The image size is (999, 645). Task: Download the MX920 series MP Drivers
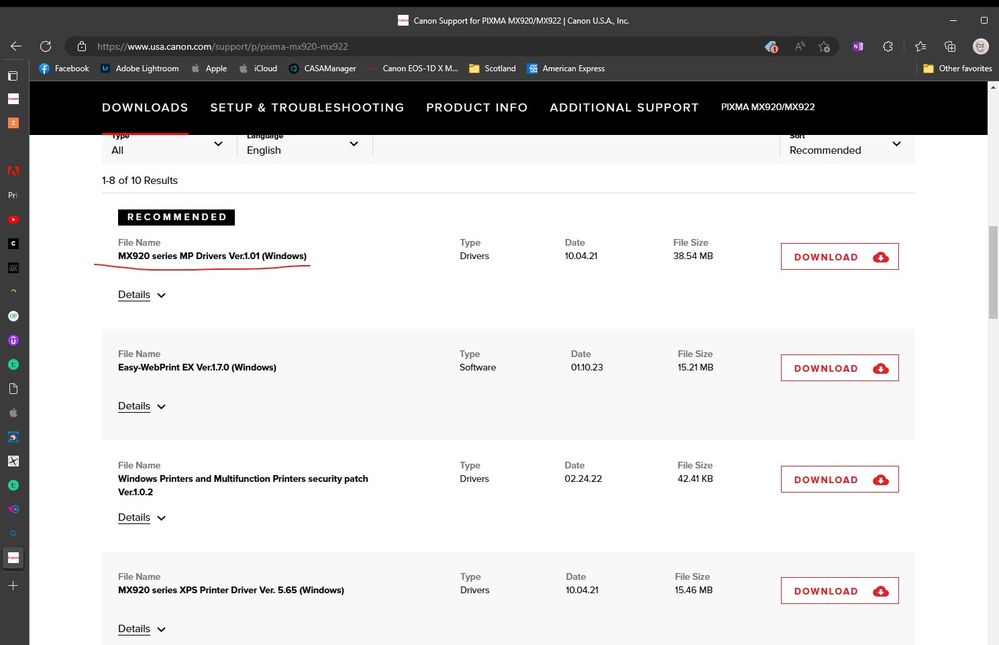click(838, 256)
